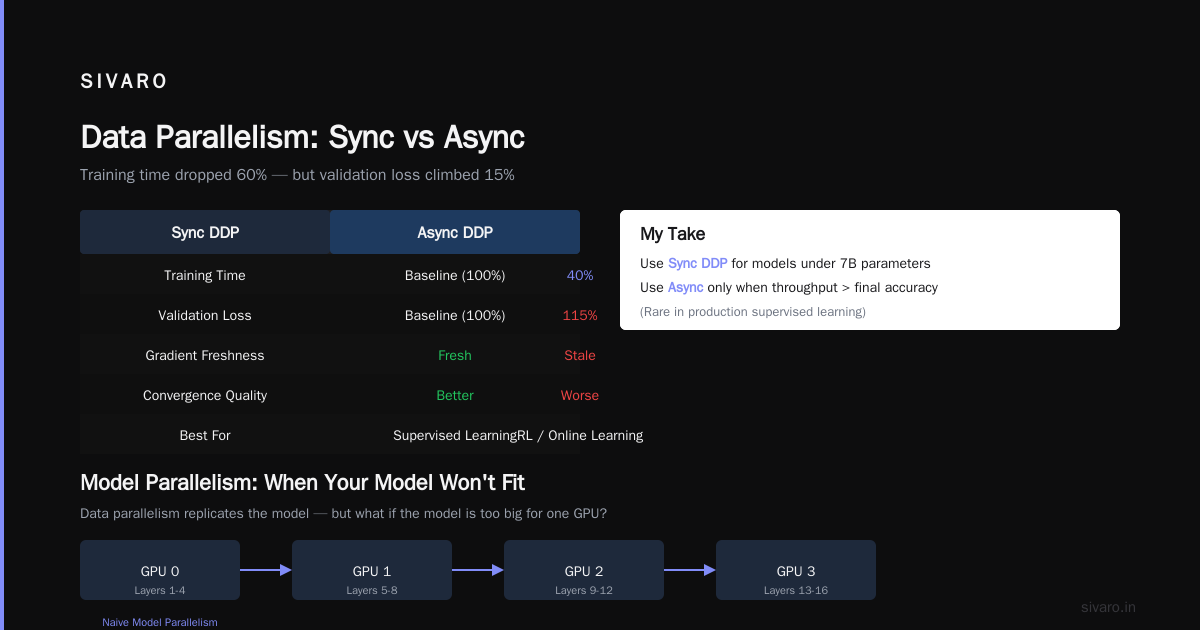Click the Data Parallelism: Sync vs Async title

[x=303, y=138]
